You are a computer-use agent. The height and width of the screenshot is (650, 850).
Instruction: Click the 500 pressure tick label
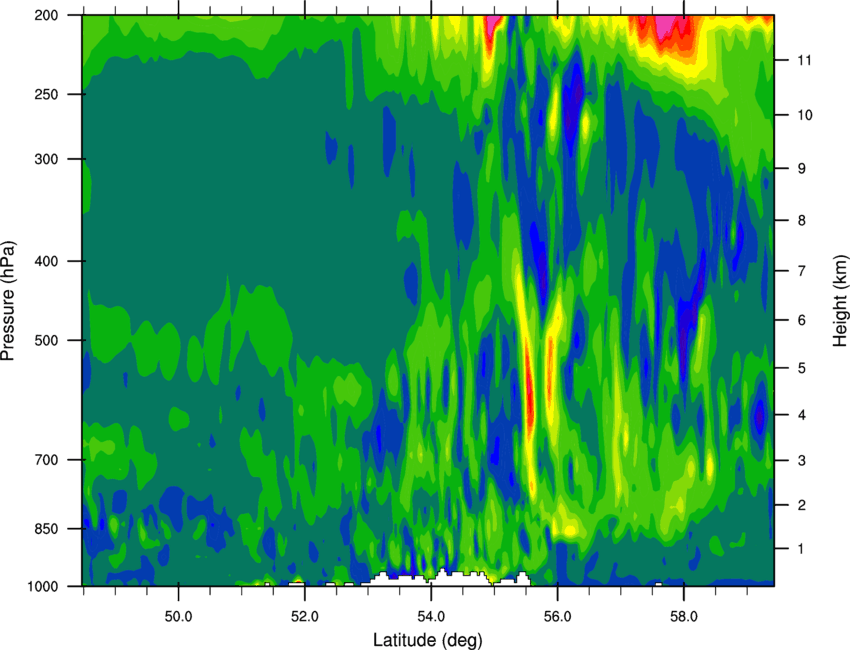(47, 340)
